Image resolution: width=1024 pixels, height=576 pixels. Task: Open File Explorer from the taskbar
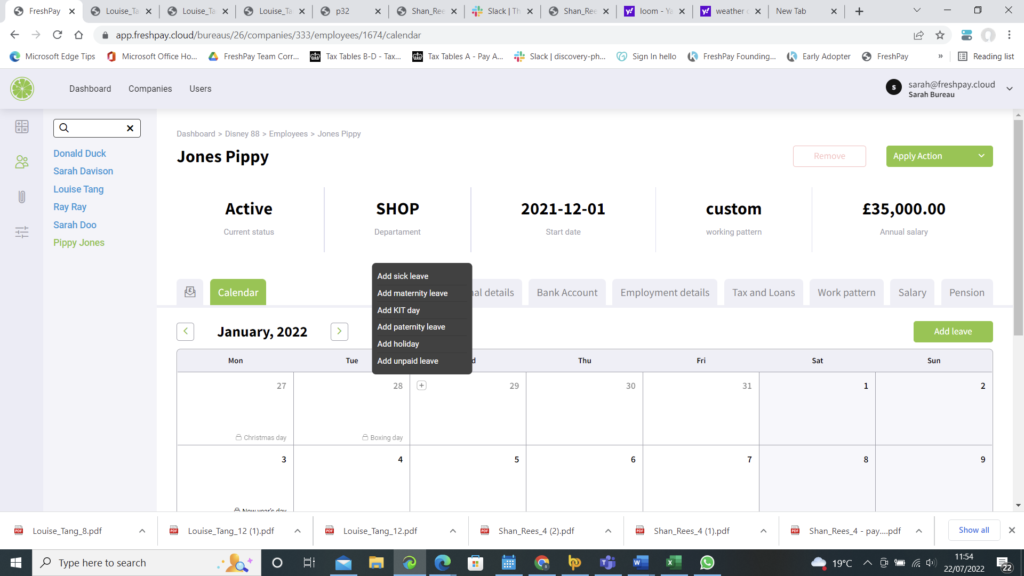coord(376,562)
